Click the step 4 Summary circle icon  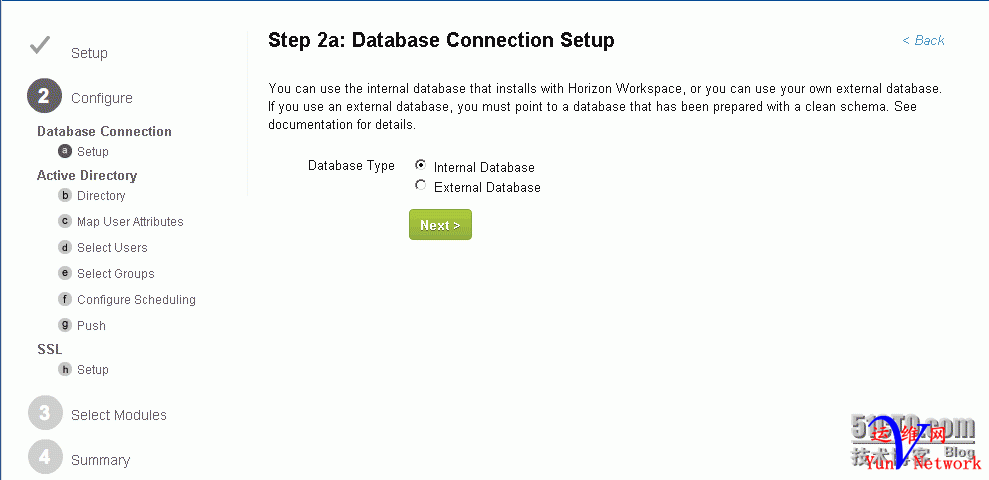pos(45,457)
